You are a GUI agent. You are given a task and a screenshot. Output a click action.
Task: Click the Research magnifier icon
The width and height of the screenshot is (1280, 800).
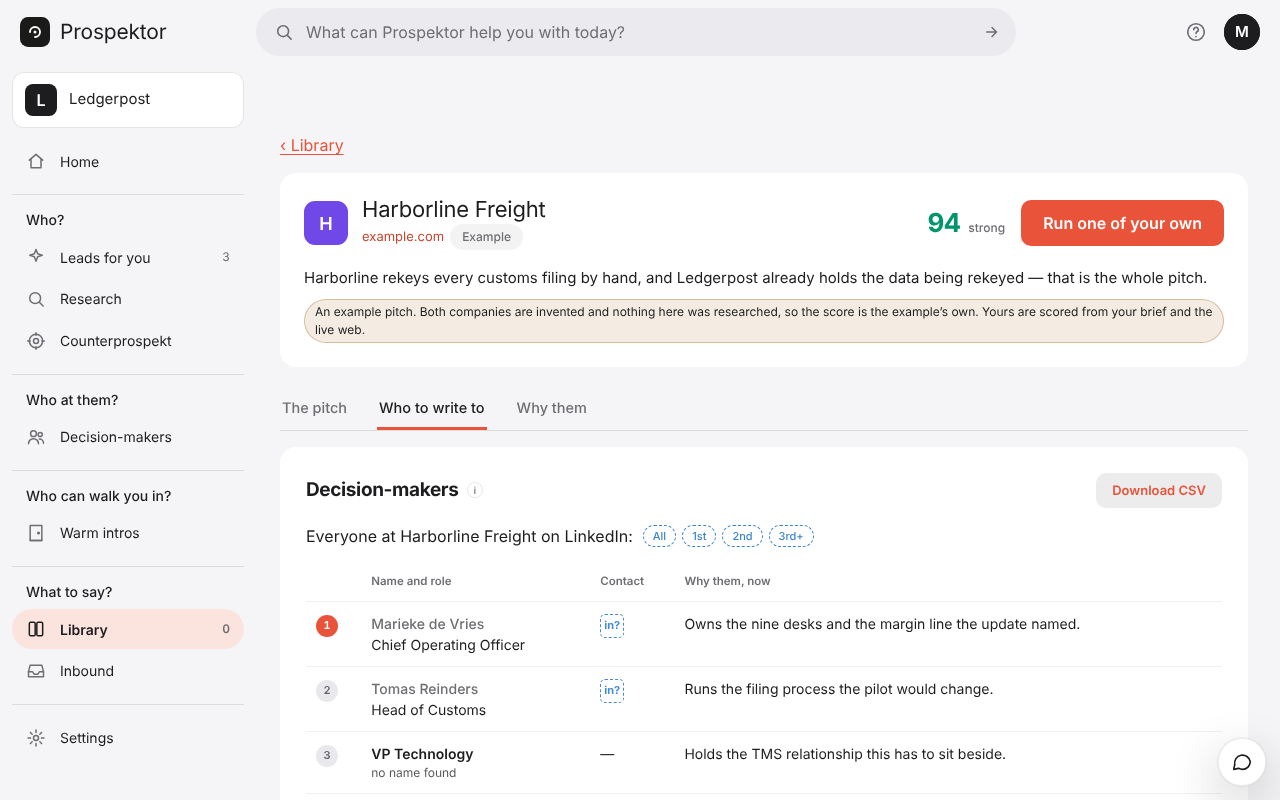point(36,299)
